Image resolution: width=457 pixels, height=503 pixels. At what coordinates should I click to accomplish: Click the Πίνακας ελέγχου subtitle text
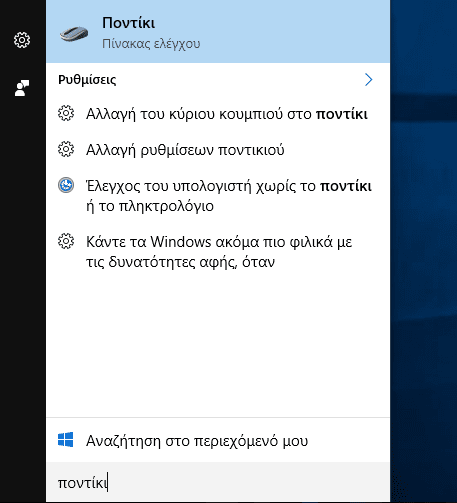[151, 44]
